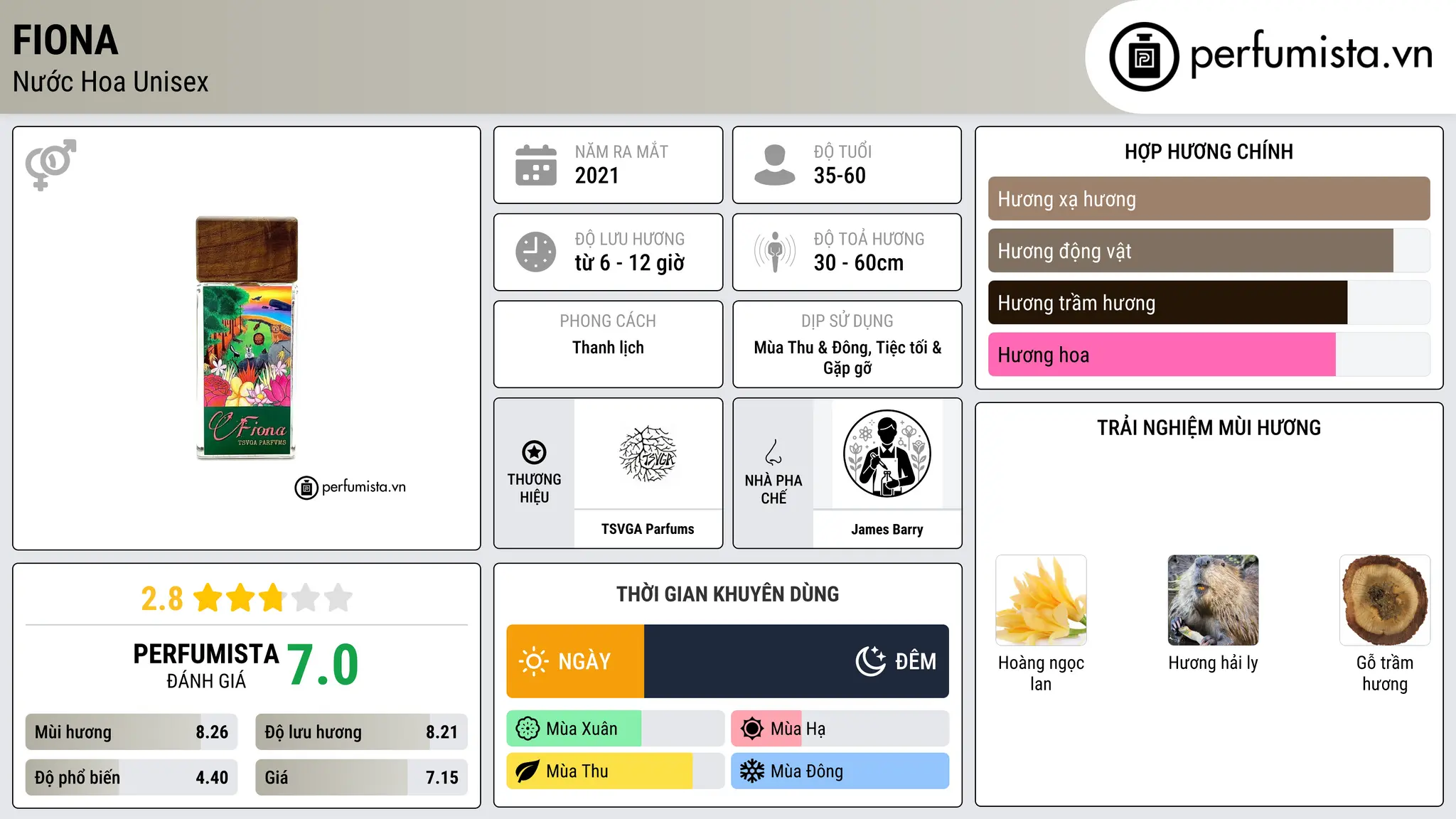Click the moon icon in the Đêm bar
This screenshot has width=1456, height=819.
871,661
